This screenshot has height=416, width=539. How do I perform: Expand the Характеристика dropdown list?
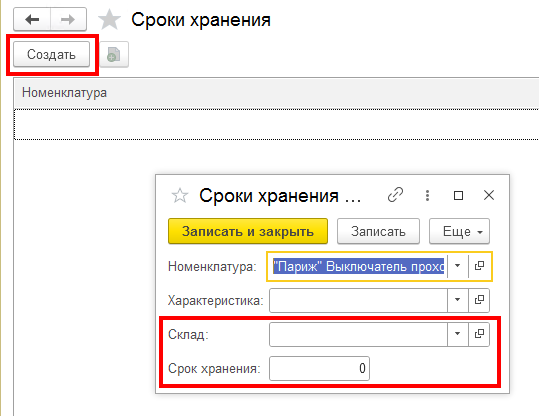point(458,300)
